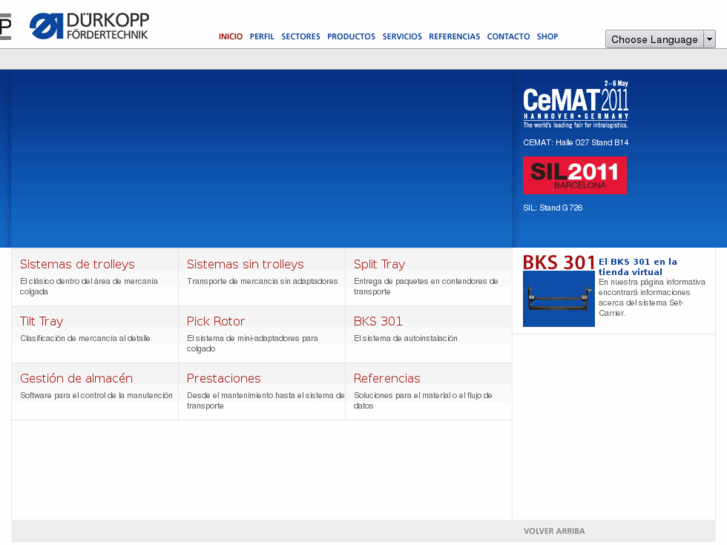
Task: Open the Prestaciones link
Action: (223, 378)
